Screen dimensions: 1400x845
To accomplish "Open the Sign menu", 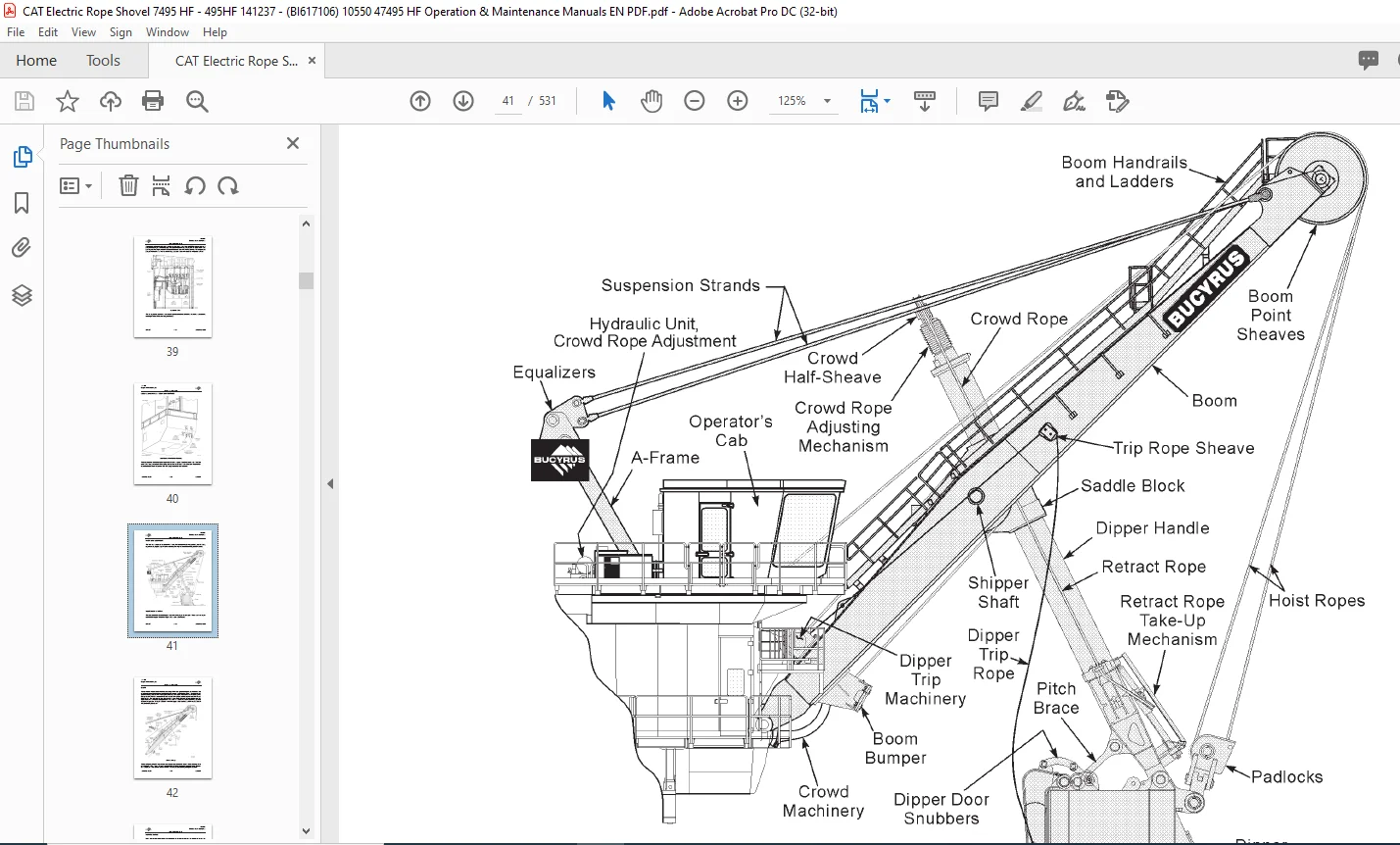I will pos(121,32).
